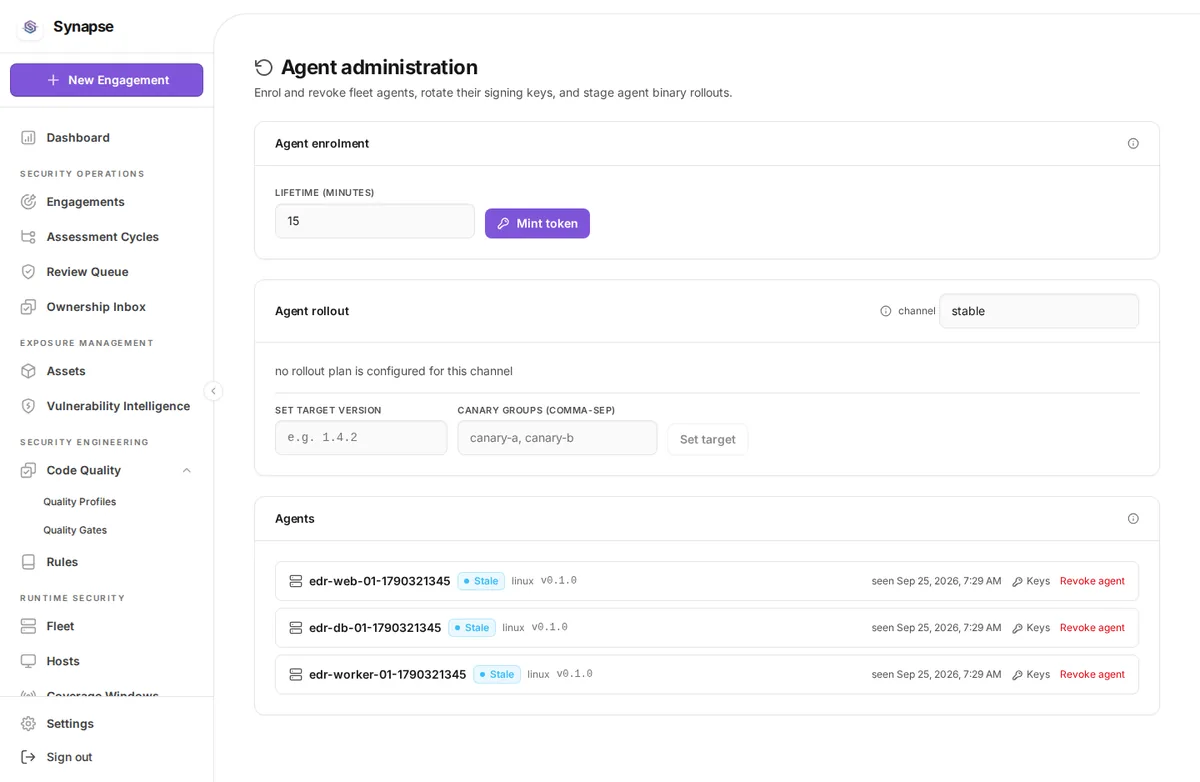Click the Code Quality icon
1200x782 pixels.
(x=28, y=470)
